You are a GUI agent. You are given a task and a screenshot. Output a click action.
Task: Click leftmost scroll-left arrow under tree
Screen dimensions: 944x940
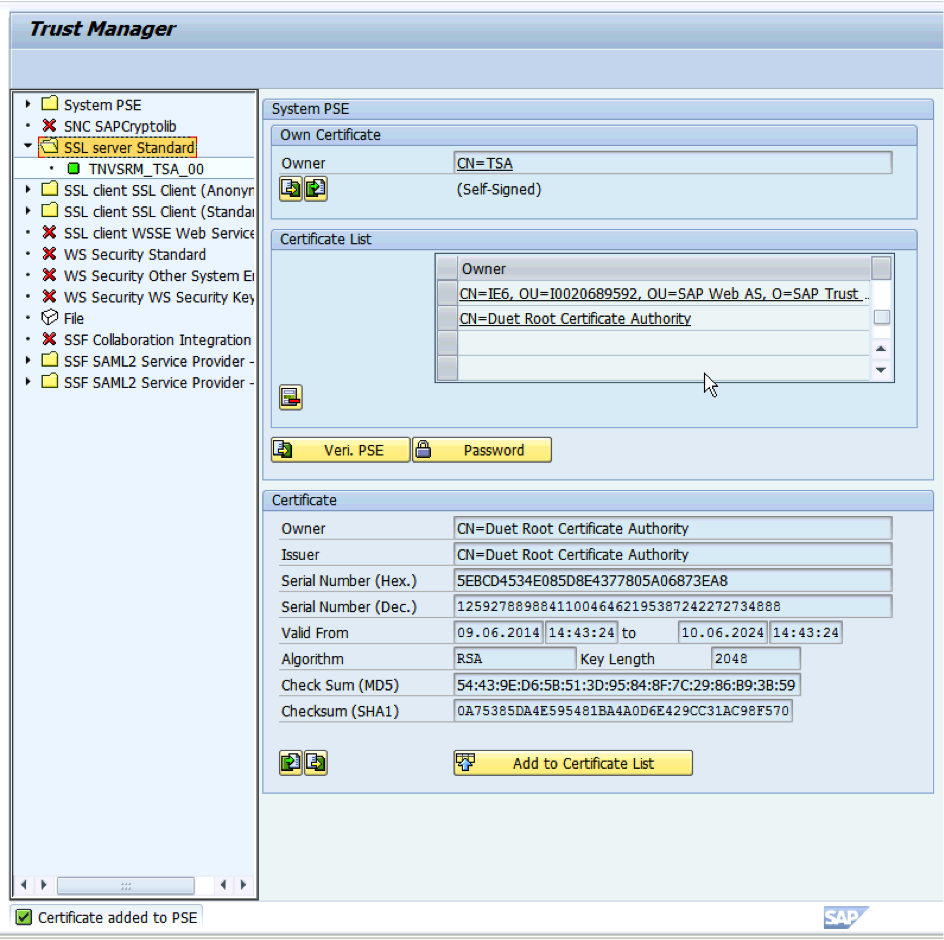[23, 885]
